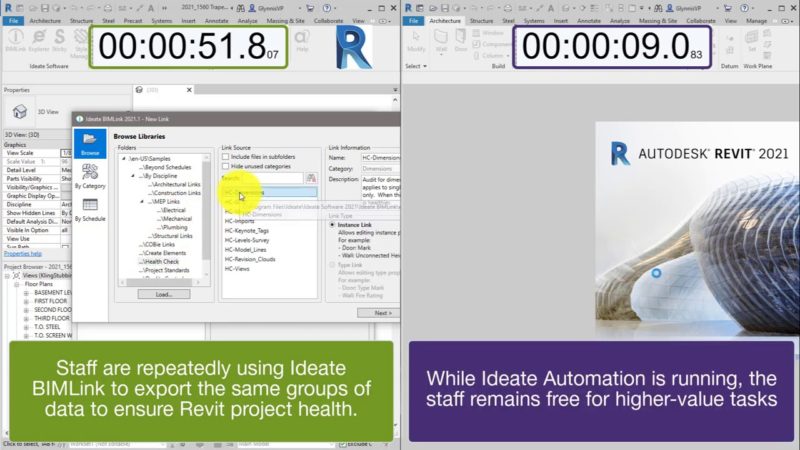Select the By Category icon
Screen dimensions: 800x450
point(90,177)
